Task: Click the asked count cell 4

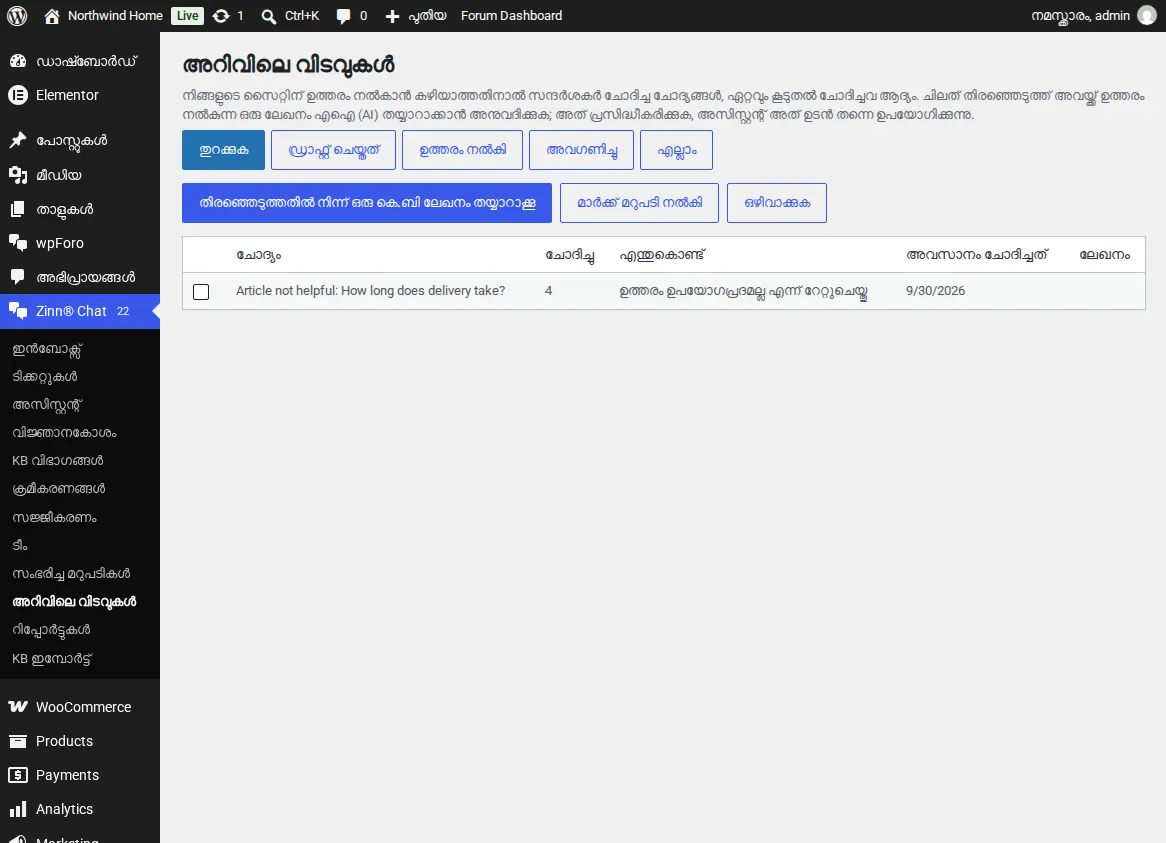Action: 549,291
